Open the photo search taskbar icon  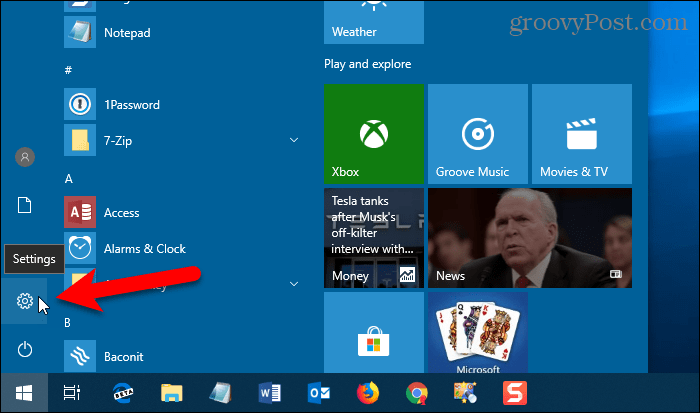pyautogui.click(x=466, y=393)
